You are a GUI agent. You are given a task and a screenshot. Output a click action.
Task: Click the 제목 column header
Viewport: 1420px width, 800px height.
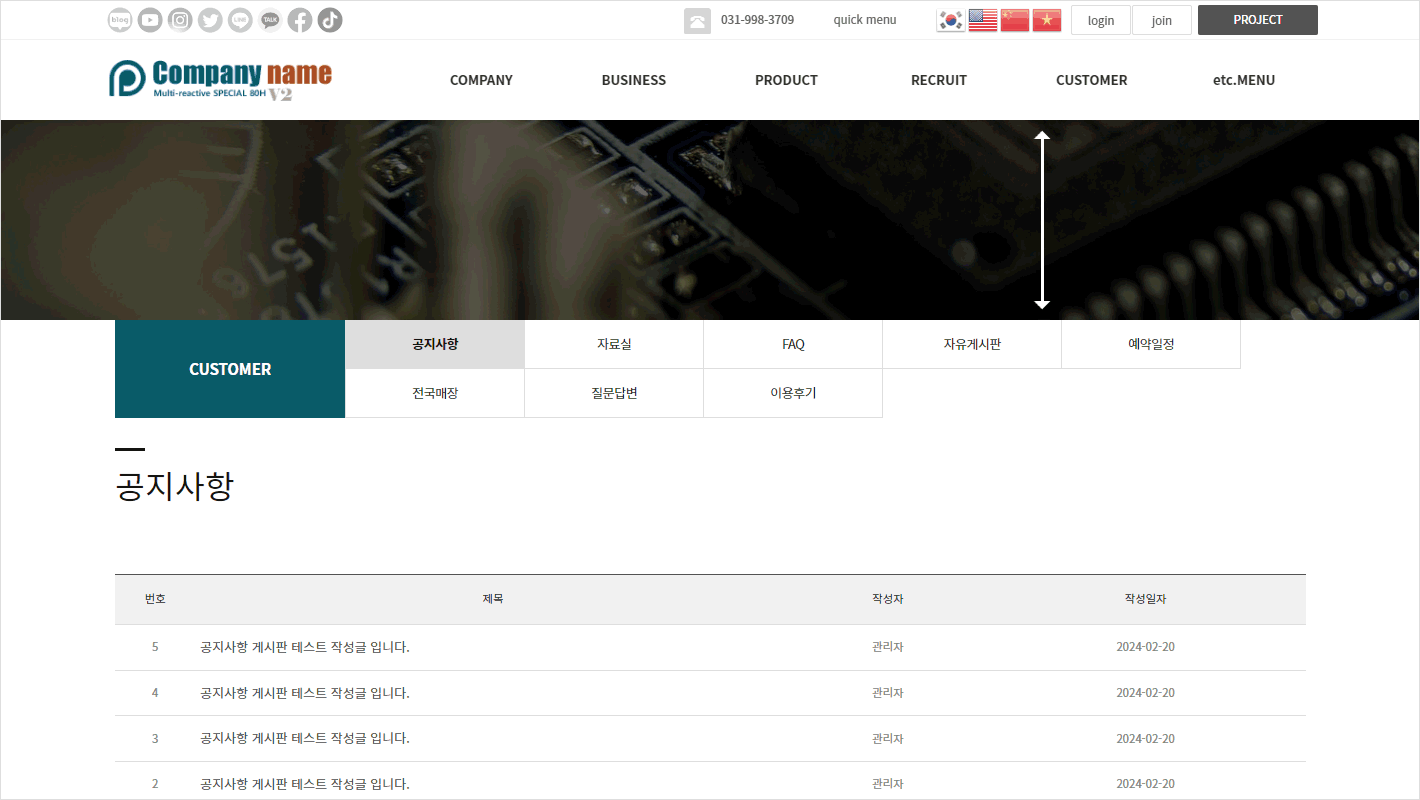click(493, 599)
